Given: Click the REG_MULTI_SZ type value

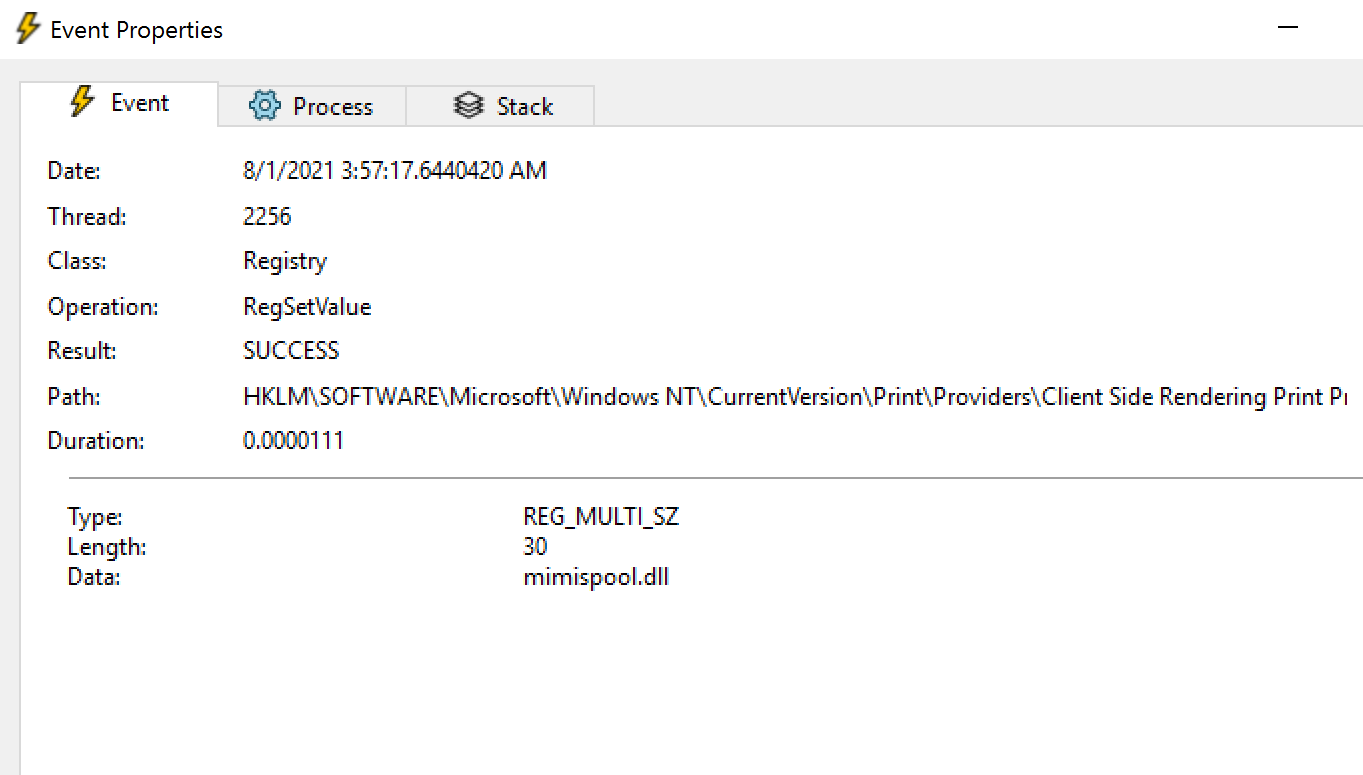Looking at the screenshot, I should click(601, 517).
